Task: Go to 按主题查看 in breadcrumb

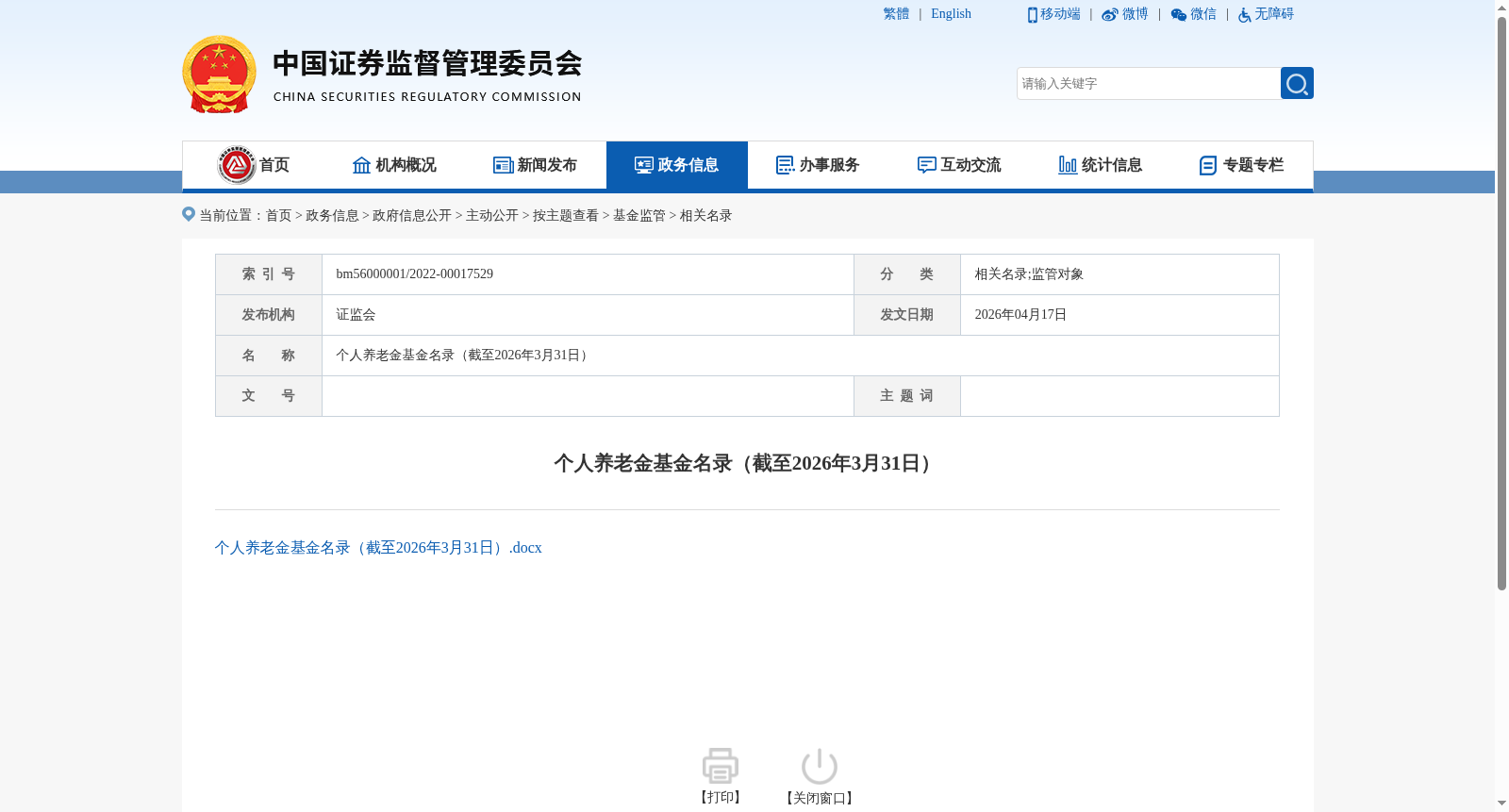Action: point(566,216)
